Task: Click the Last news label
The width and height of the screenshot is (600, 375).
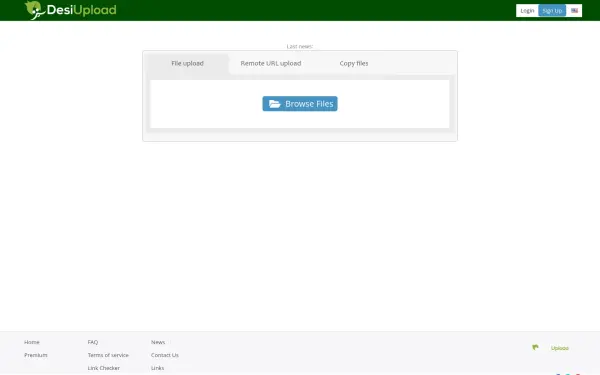Action: click(x=300, y=46)
